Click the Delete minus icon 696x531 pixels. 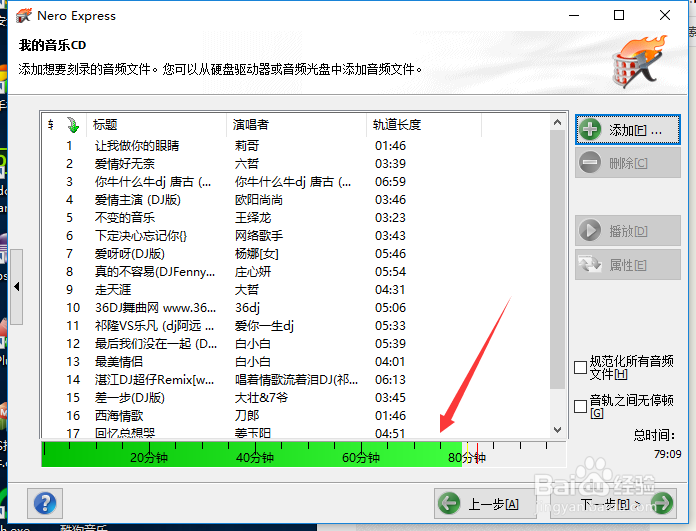point(590,163)
